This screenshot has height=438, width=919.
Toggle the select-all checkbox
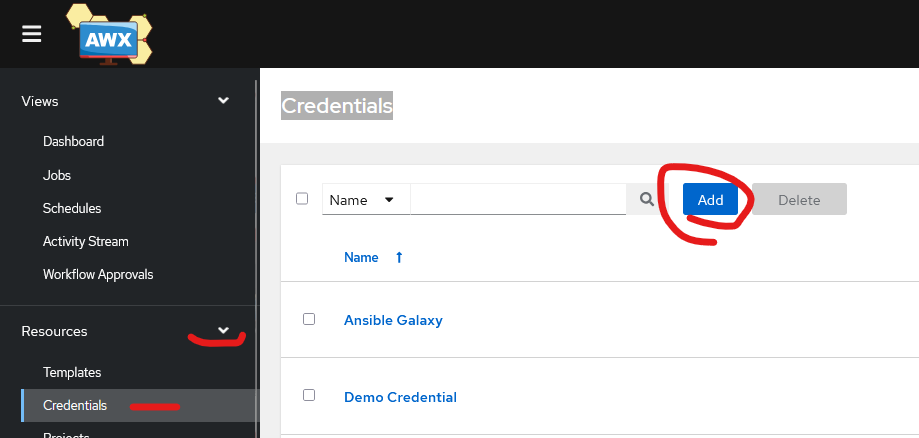(x=302, y=199)
